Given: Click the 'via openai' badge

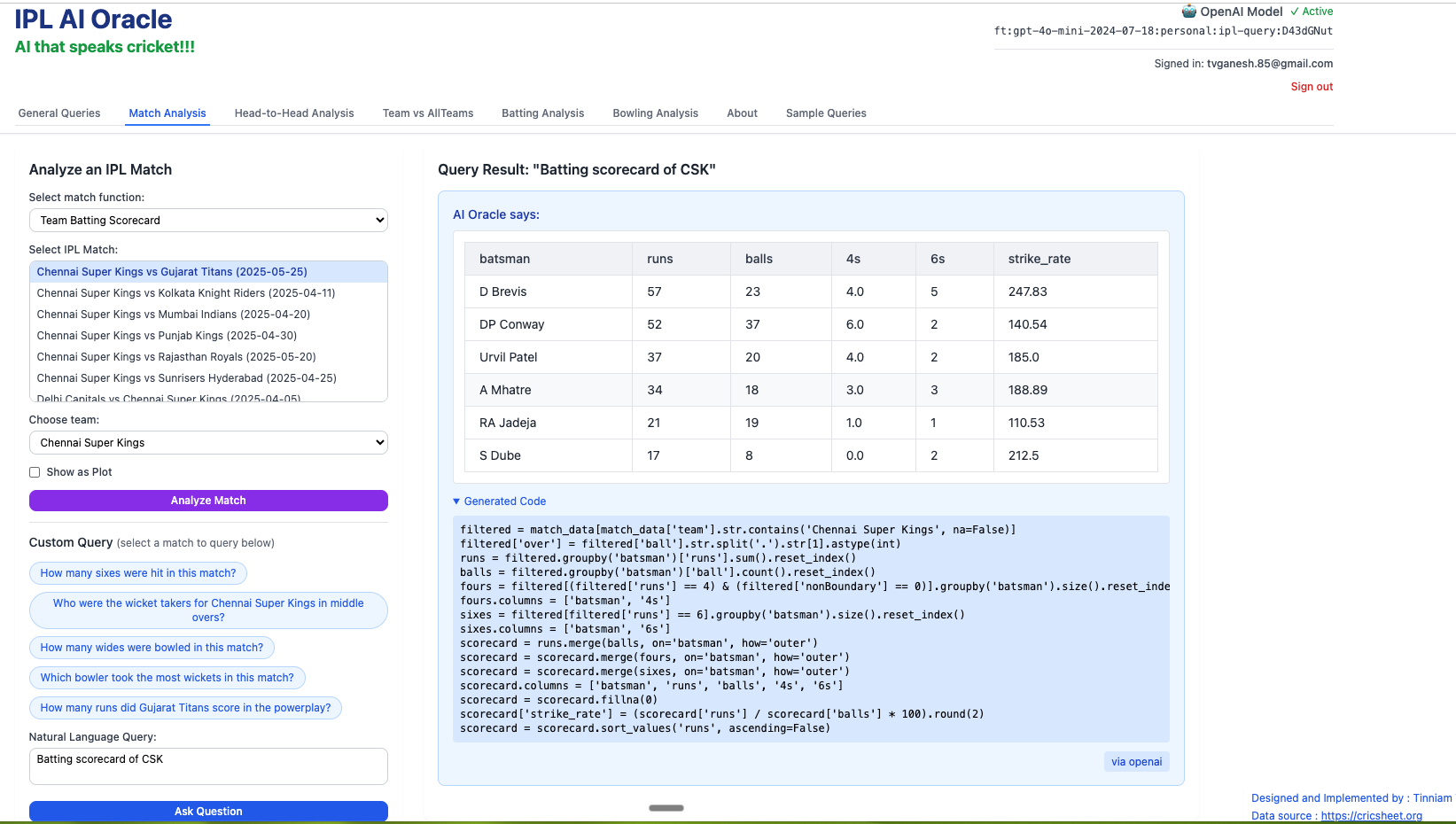Looking at the screenshot, I should (x=1136, y=762).
